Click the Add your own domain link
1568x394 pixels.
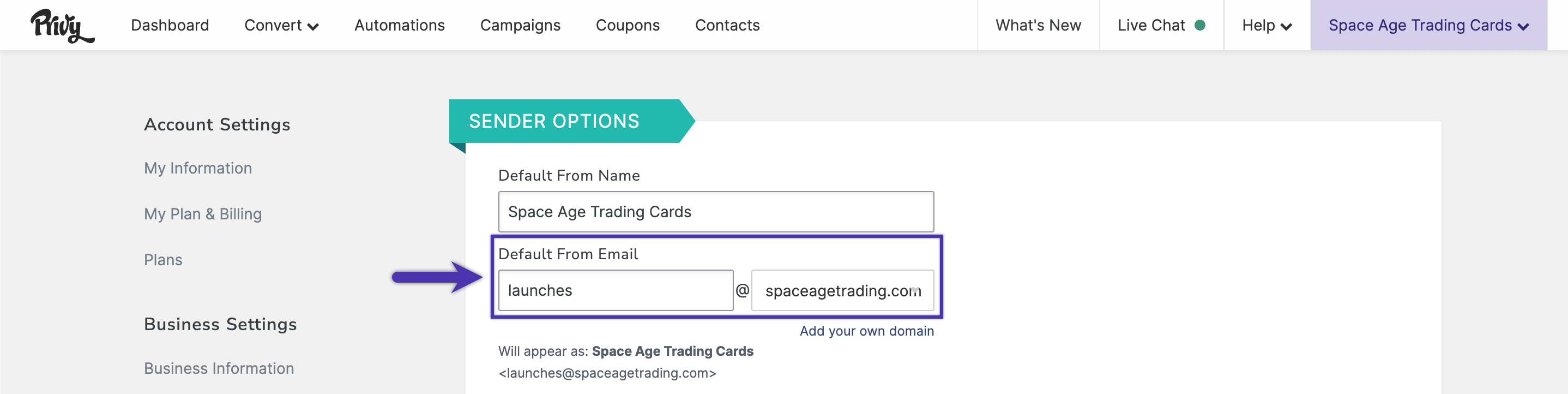[866, 331]
